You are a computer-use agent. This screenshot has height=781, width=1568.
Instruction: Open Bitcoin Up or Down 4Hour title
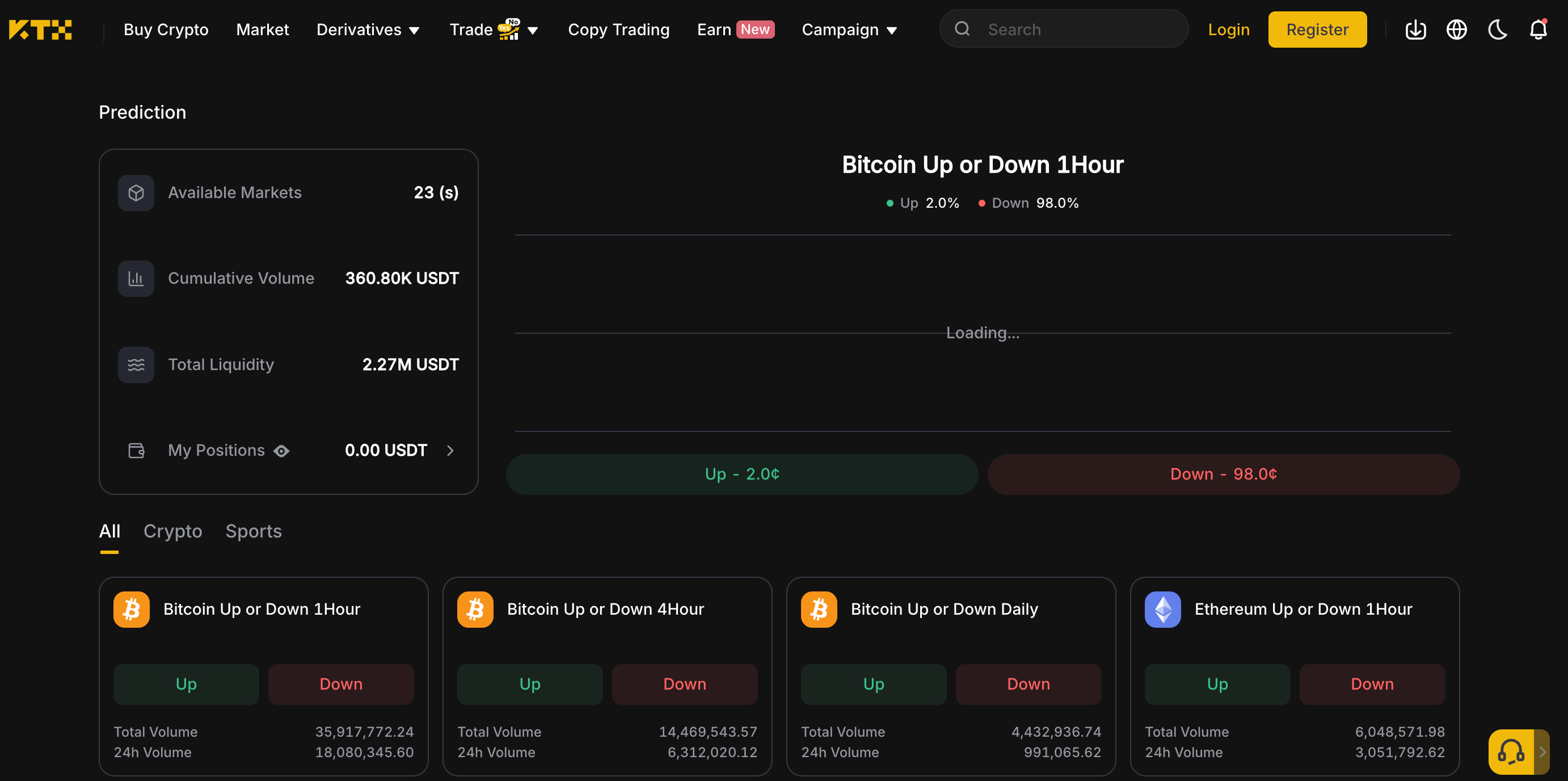click(605, 609)
